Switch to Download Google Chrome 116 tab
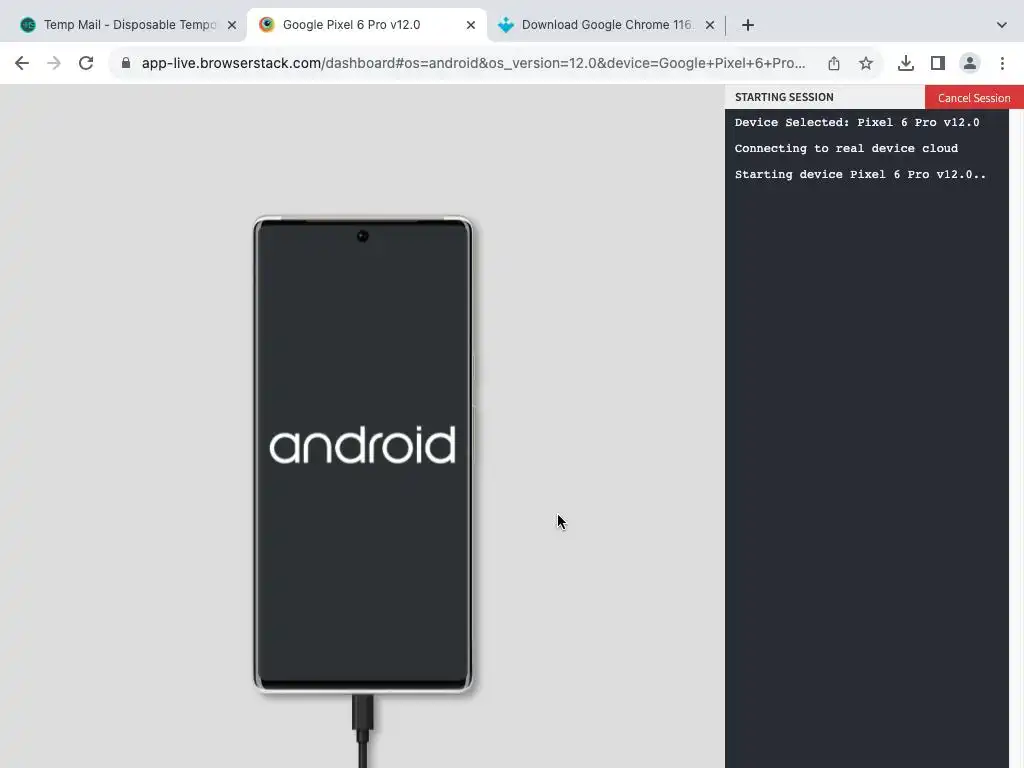This screenshot has width=1024, height=768. 606,25
